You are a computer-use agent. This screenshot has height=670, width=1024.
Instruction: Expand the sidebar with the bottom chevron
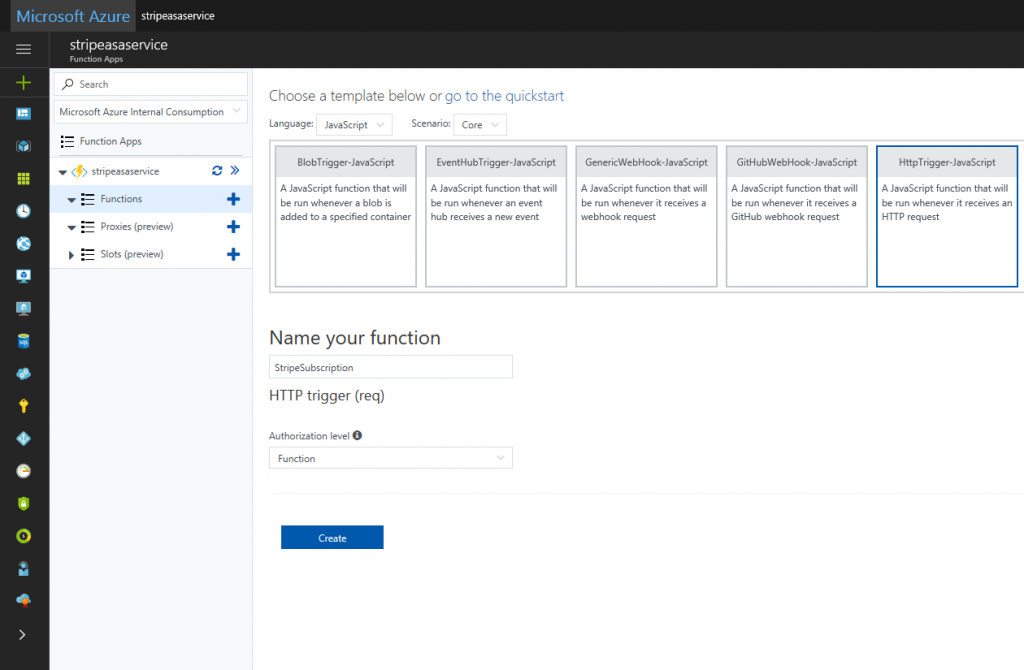(x=22, y=635)
